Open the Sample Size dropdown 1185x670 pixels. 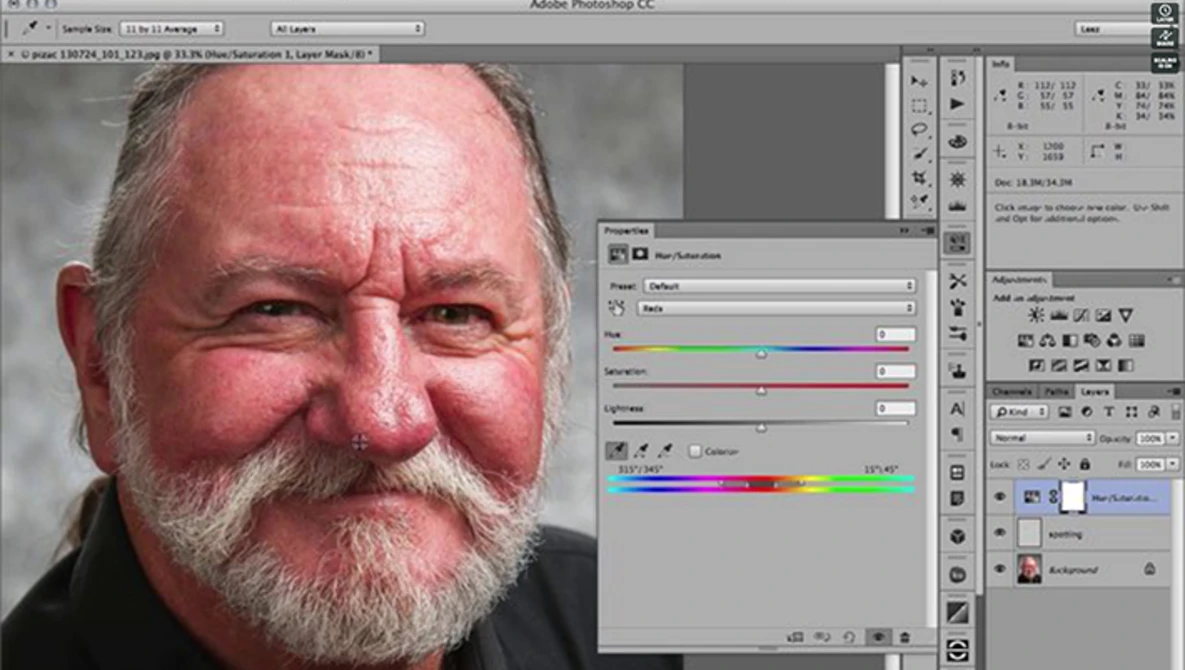[x=172, y=29]
